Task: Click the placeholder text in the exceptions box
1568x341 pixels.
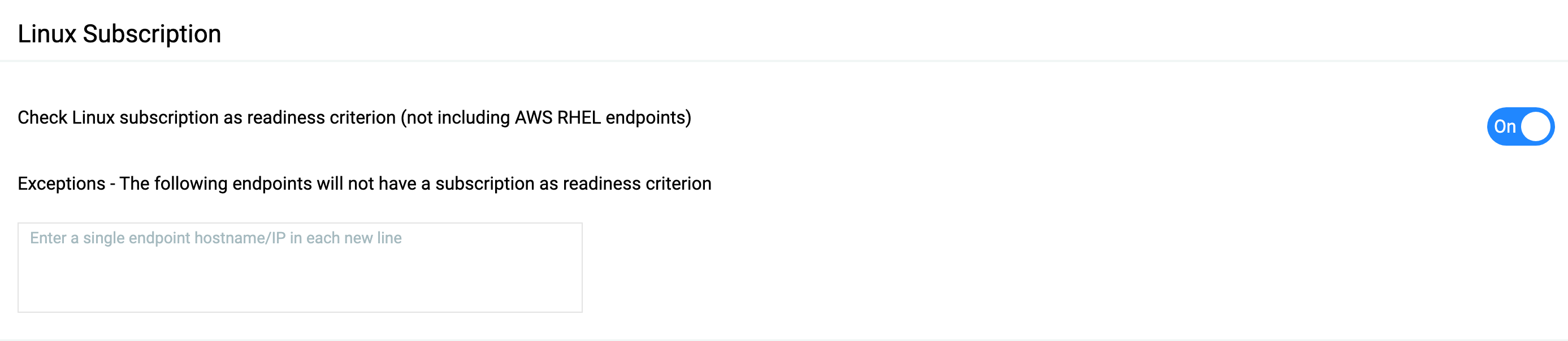Action: point(216,238)
